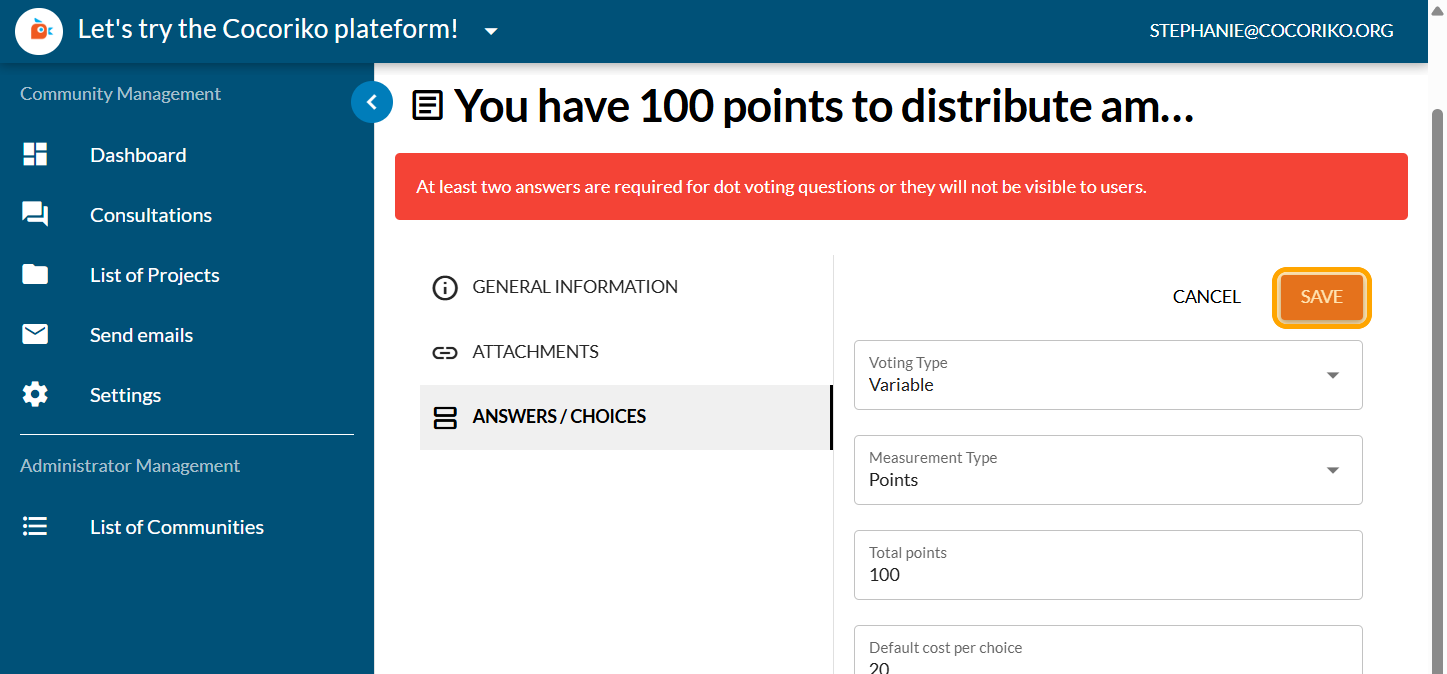The width and height of the screenshot is (1447, 674).
Task: Collapse the sidebar with the chevron button
Action: click(x=372, y=101)
